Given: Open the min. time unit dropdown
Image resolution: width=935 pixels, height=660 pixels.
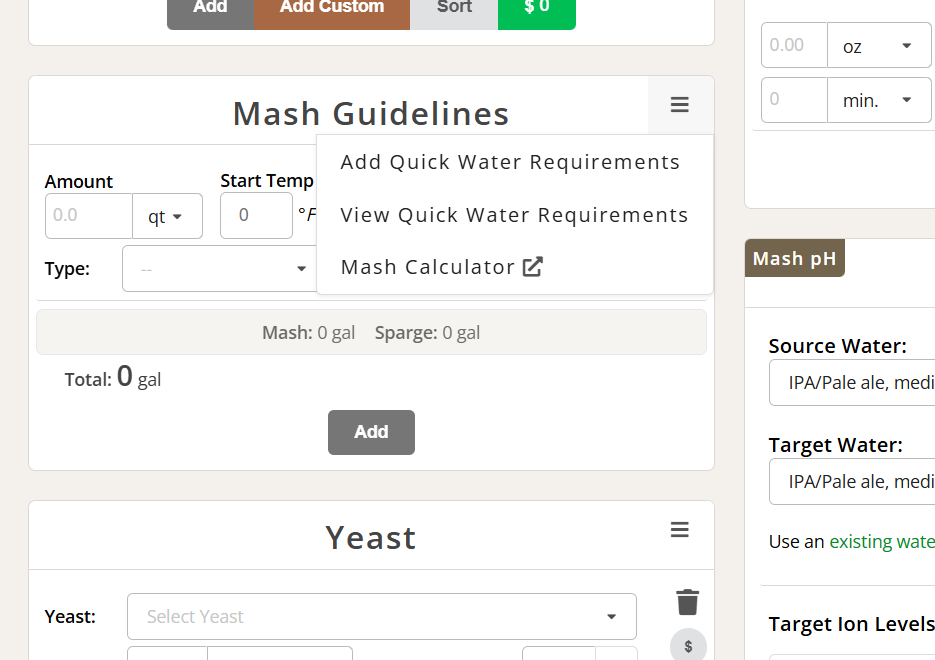Looking at the screenshot, I should [x=878, y=100].
